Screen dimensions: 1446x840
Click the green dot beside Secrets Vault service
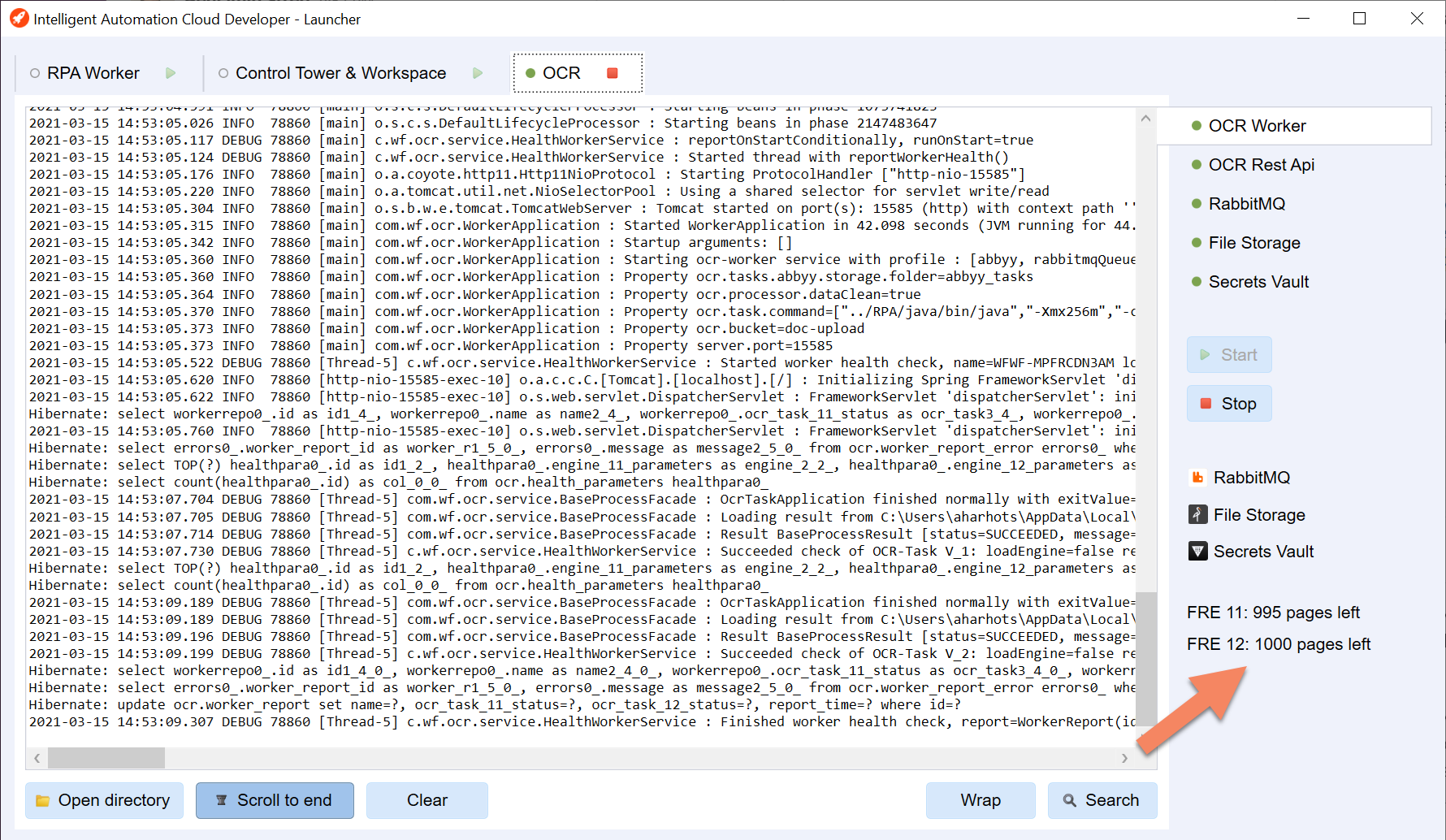click(1196, 282)
